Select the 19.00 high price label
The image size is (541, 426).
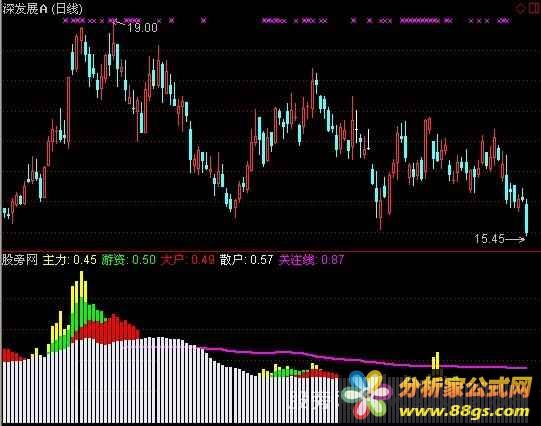click(142, 28)
